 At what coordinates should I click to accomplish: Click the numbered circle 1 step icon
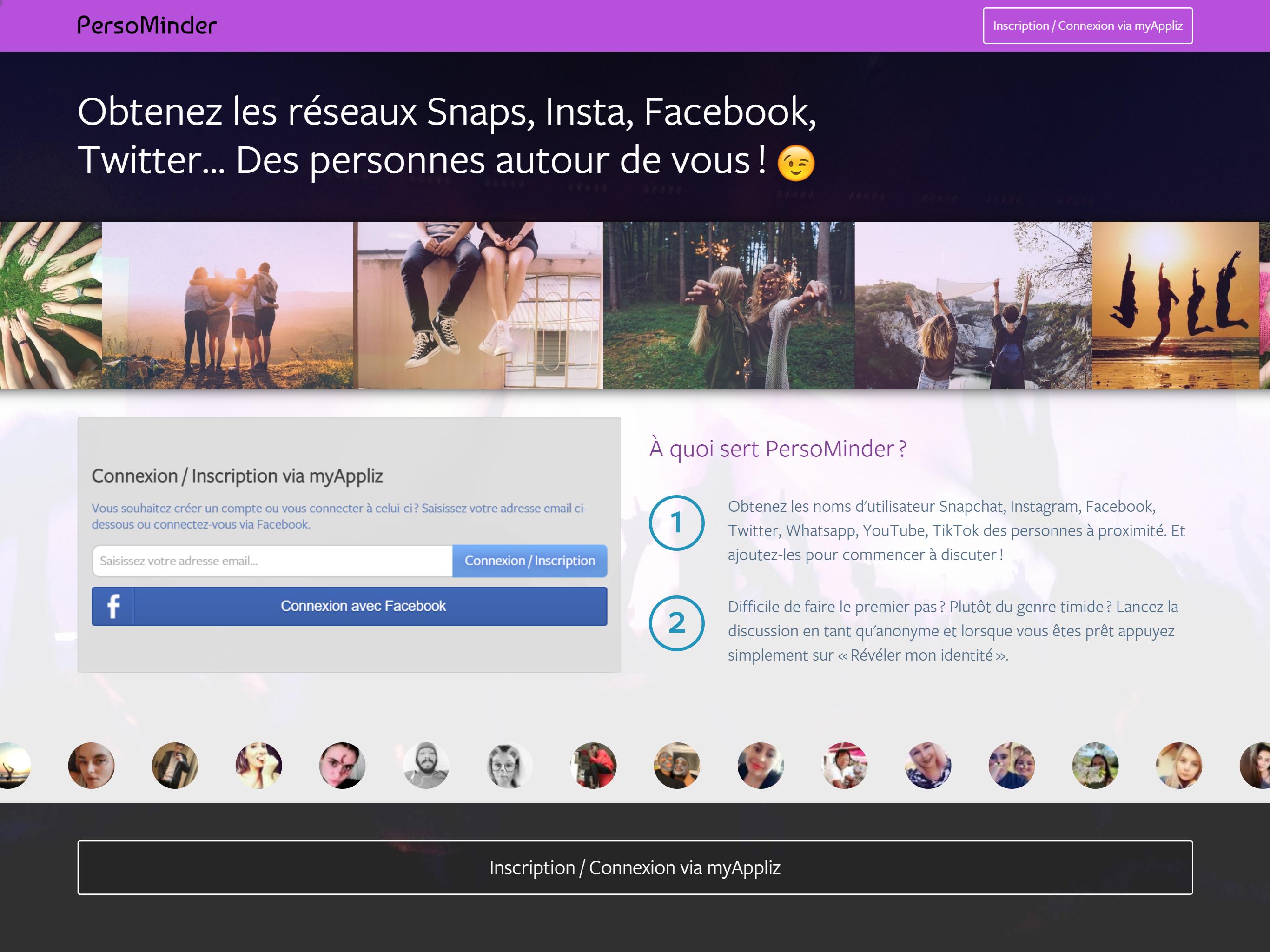[x=676, y=522]
